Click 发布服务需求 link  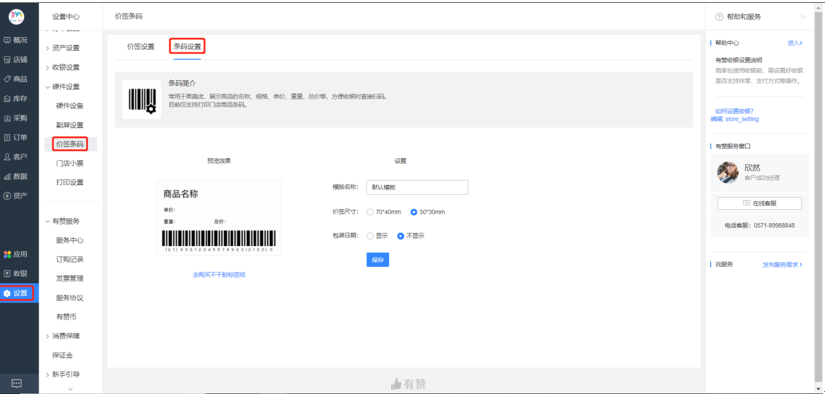point(783,265)
